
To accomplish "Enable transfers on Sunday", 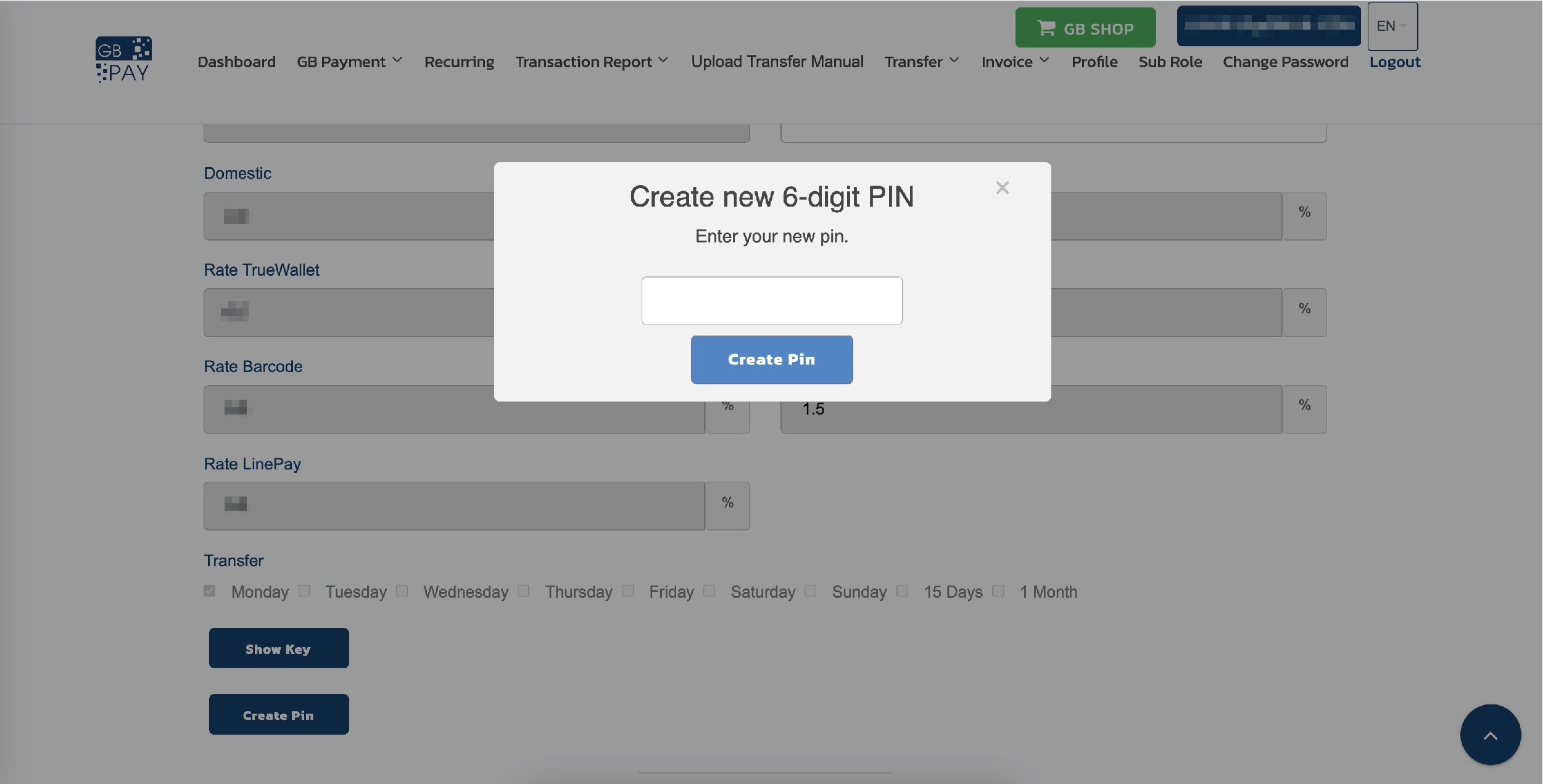I will (810, 590).
